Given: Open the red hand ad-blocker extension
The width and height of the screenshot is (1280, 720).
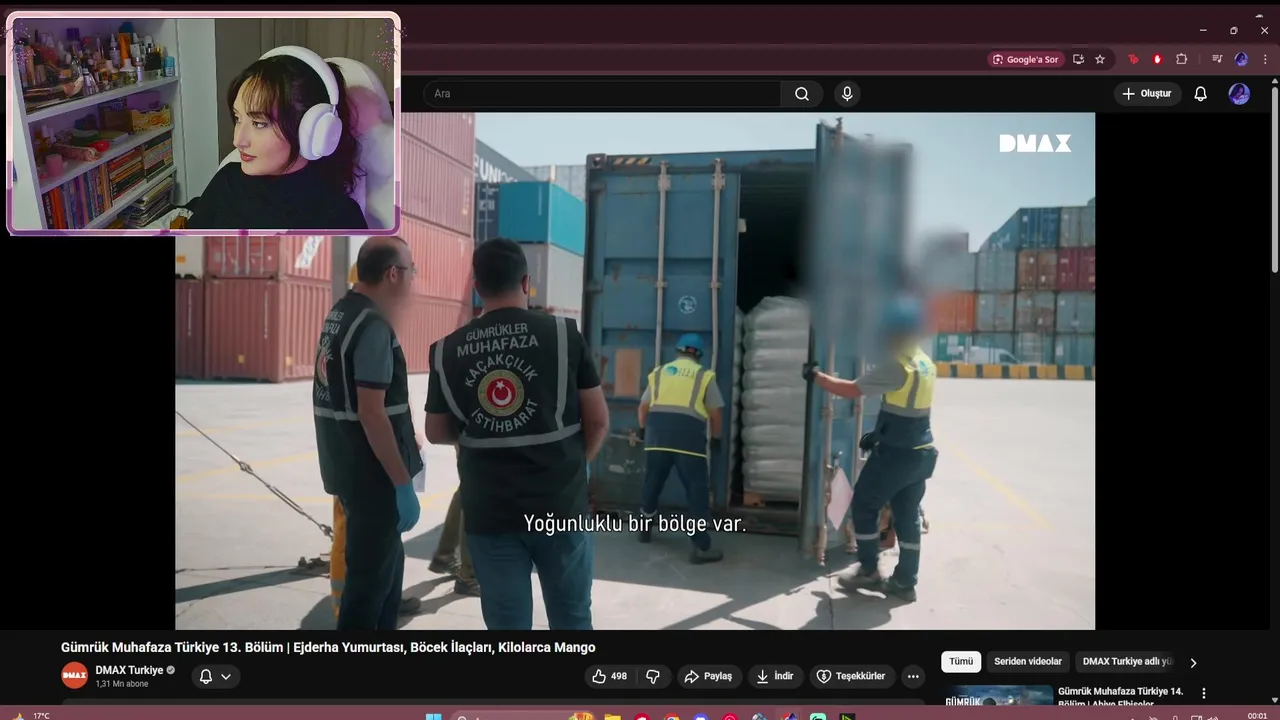Looking at the screenshot, I should tap(1157, 59).
